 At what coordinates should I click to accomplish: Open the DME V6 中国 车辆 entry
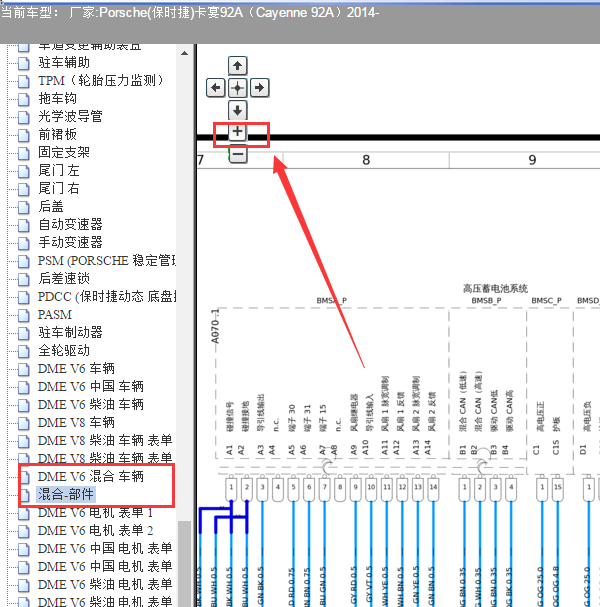click(x=91, y=387)
